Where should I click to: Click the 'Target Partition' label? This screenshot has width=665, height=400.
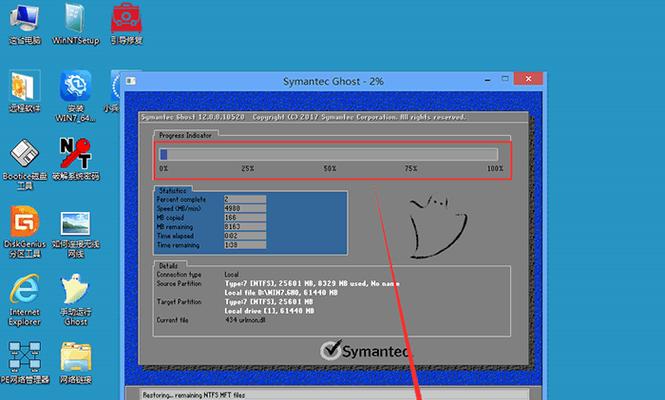pos(179,302)
